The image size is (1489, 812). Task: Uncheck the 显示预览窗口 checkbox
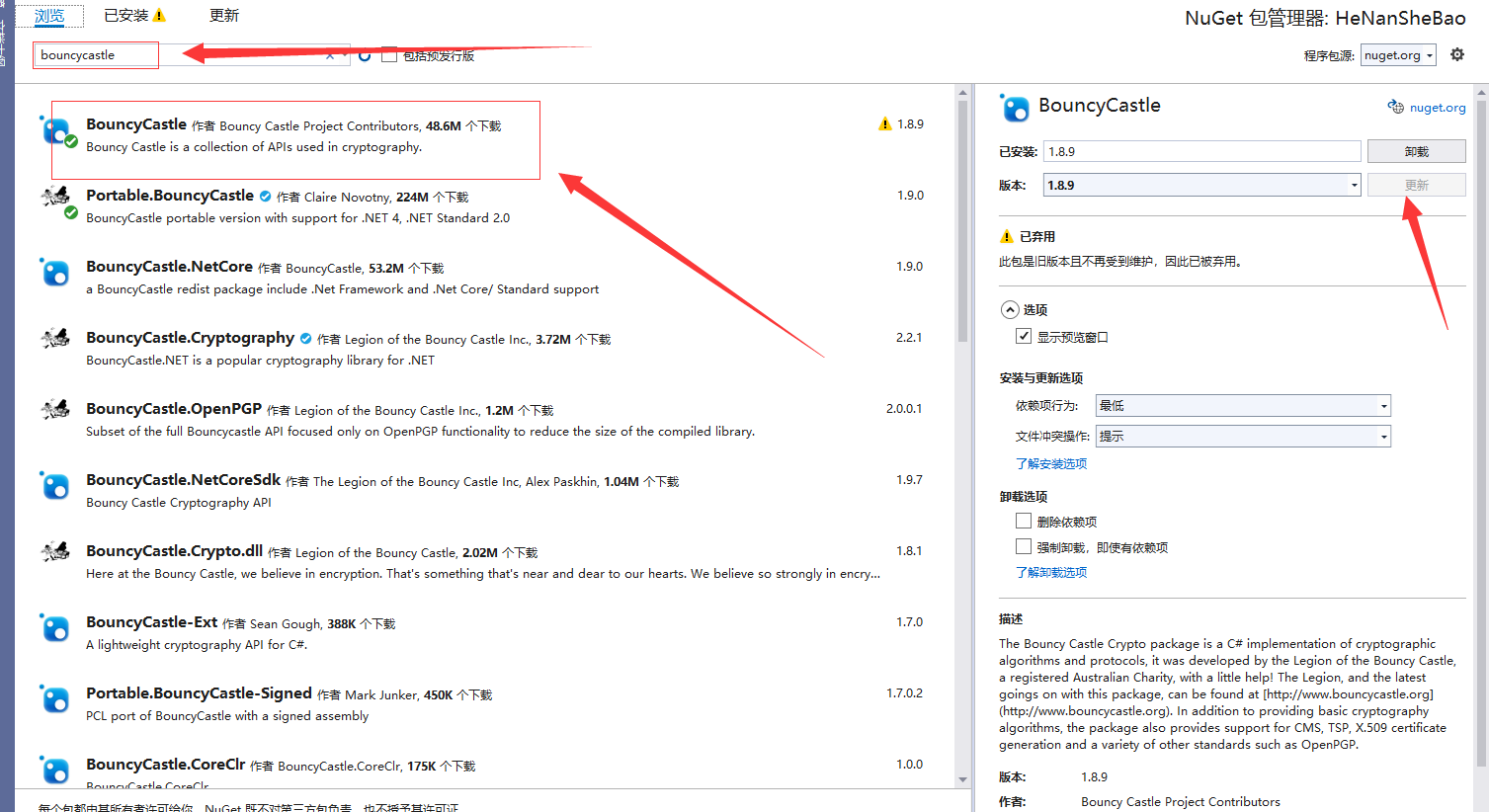click(x=1023, y=335)
